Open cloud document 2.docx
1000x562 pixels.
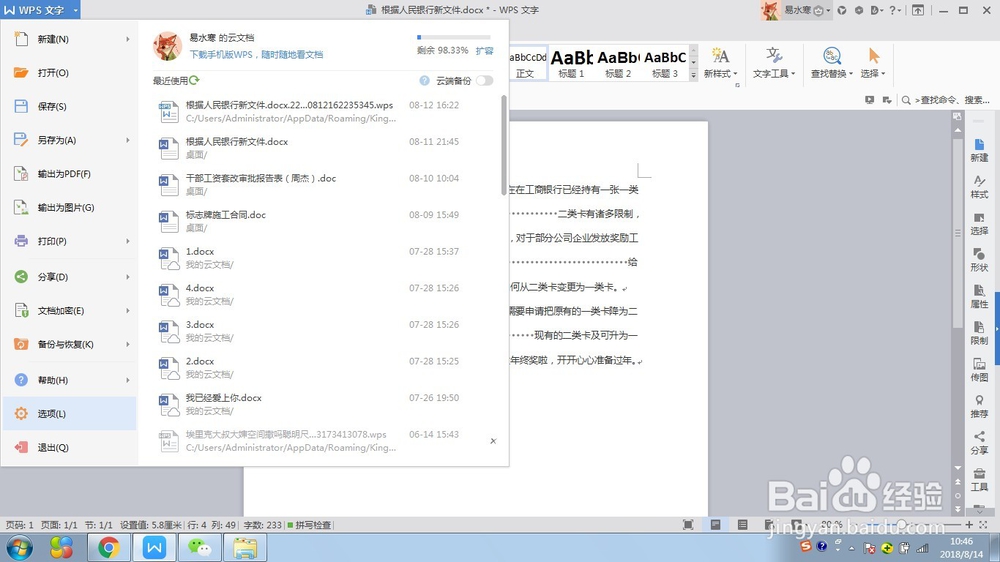click(325, 367)
